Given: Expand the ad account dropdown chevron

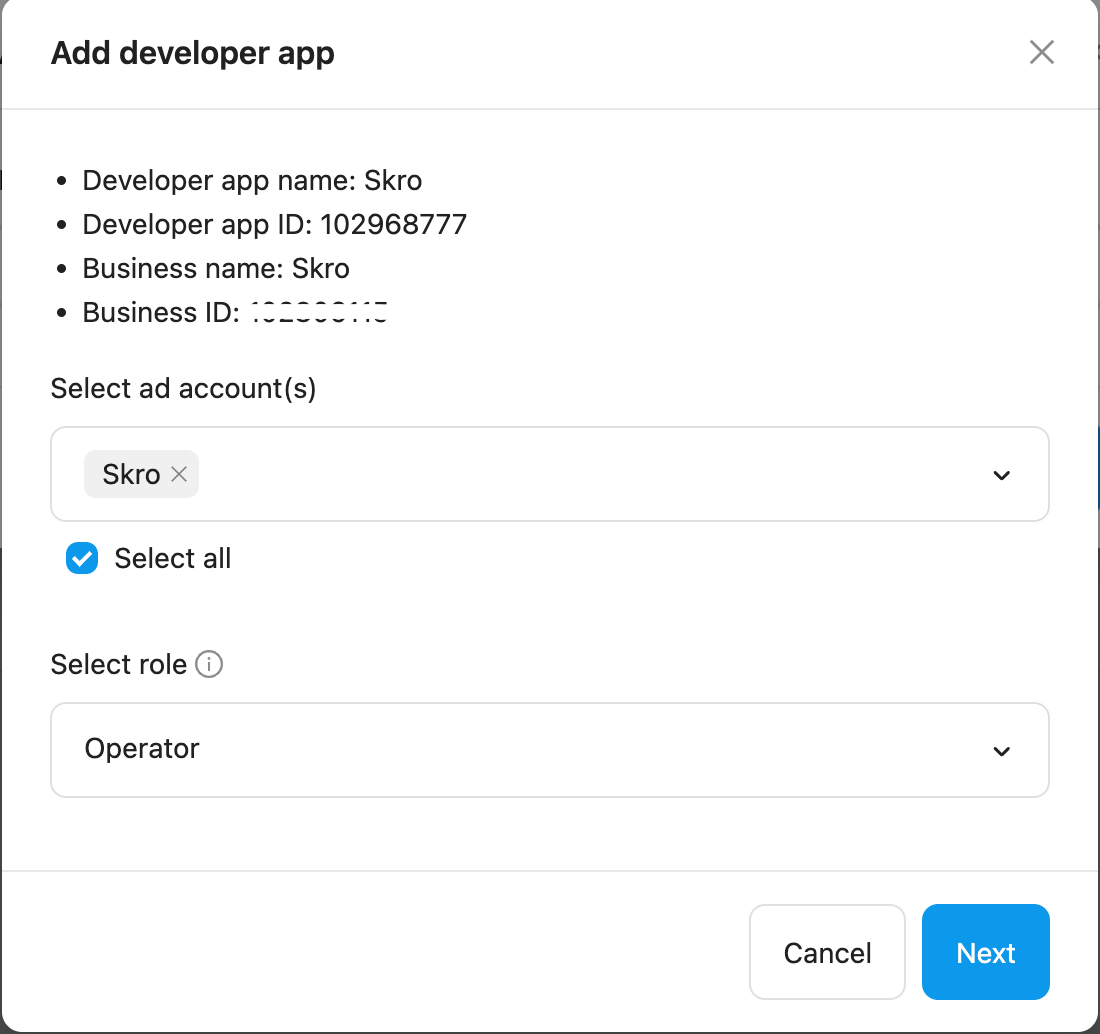Looking at the screenshot, I should 1001,475.
